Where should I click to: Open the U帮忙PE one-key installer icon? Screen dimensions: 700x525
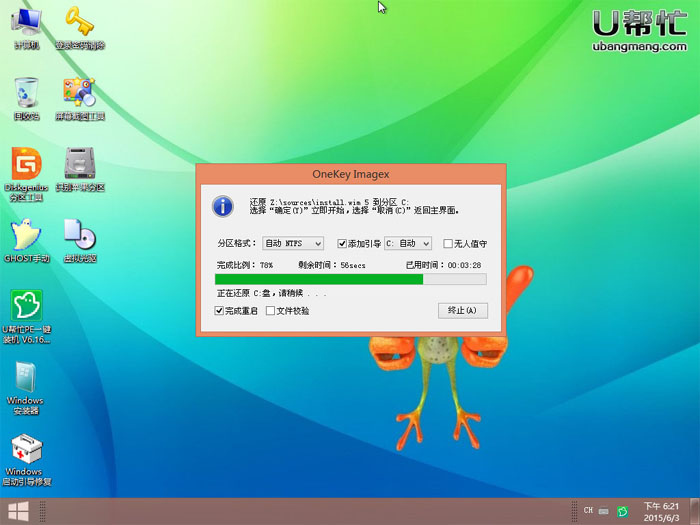coord(26,308)
